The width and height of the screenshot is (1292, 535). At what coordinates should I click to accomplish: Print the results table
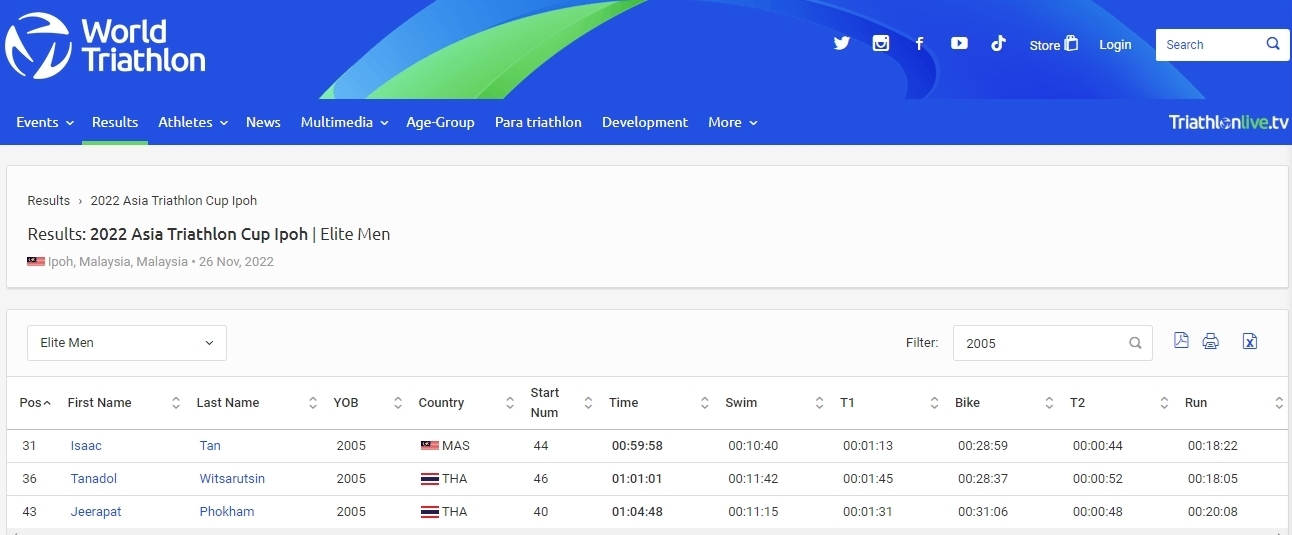click(x=1211, y=341)
